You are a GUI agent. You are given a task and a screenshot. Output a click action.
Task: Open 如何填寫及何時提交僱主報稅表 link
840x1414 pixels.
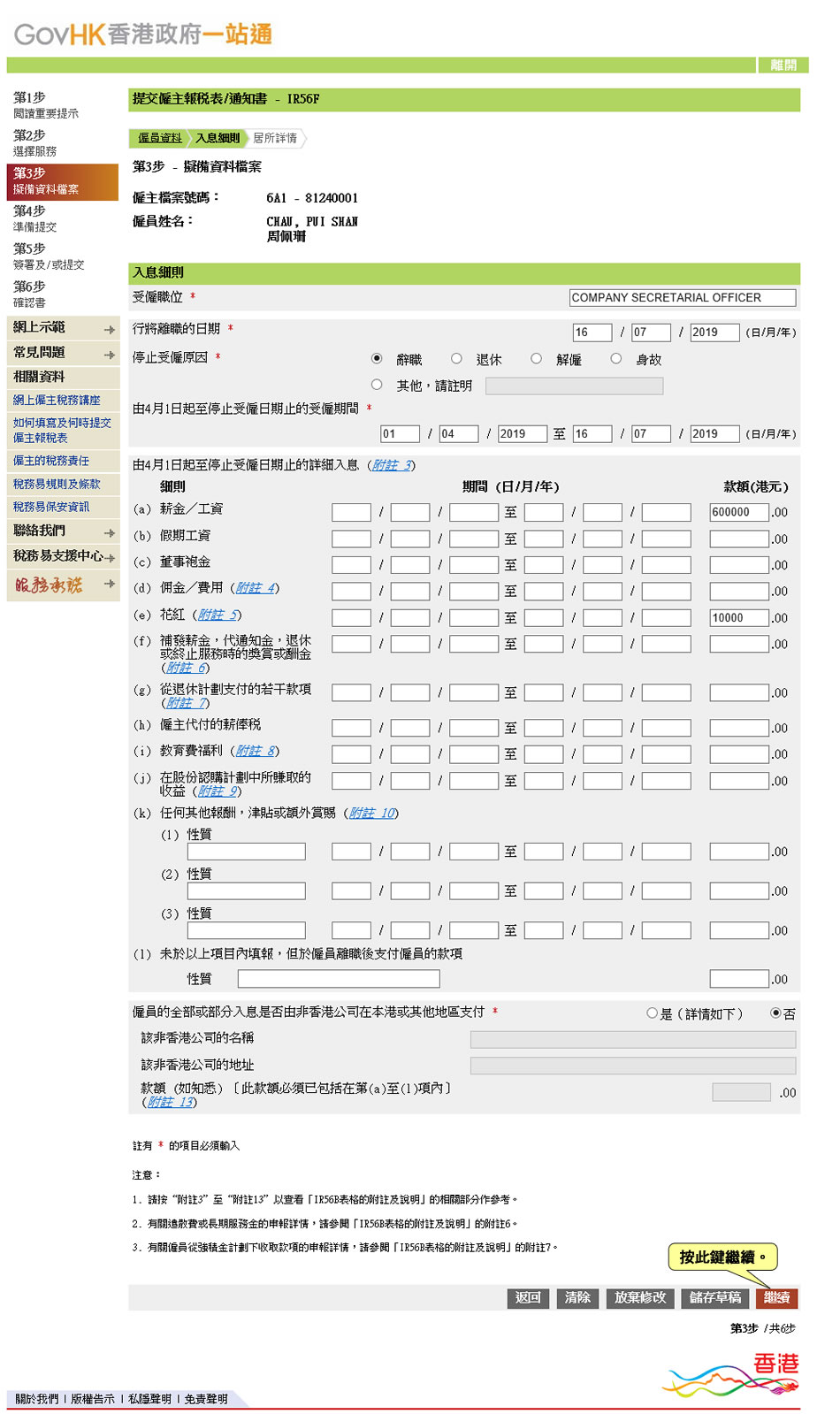(x=62, y=431)
